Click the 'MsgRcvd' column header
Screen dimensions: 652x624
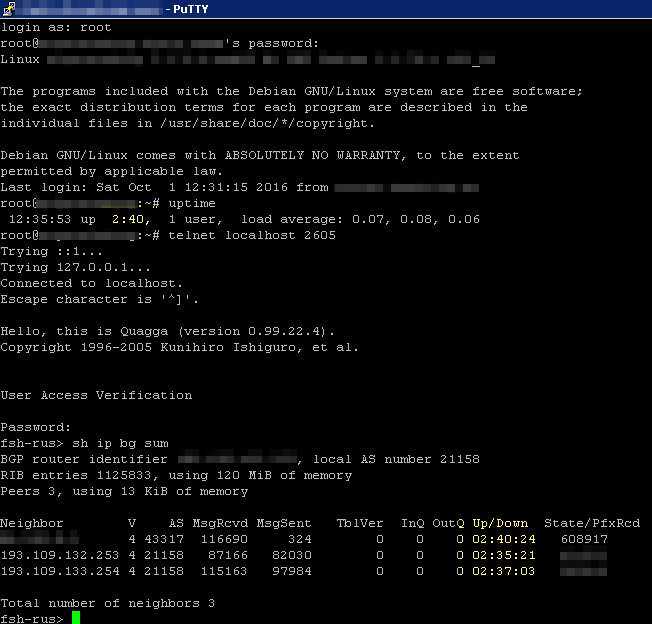tap(220, 523)
